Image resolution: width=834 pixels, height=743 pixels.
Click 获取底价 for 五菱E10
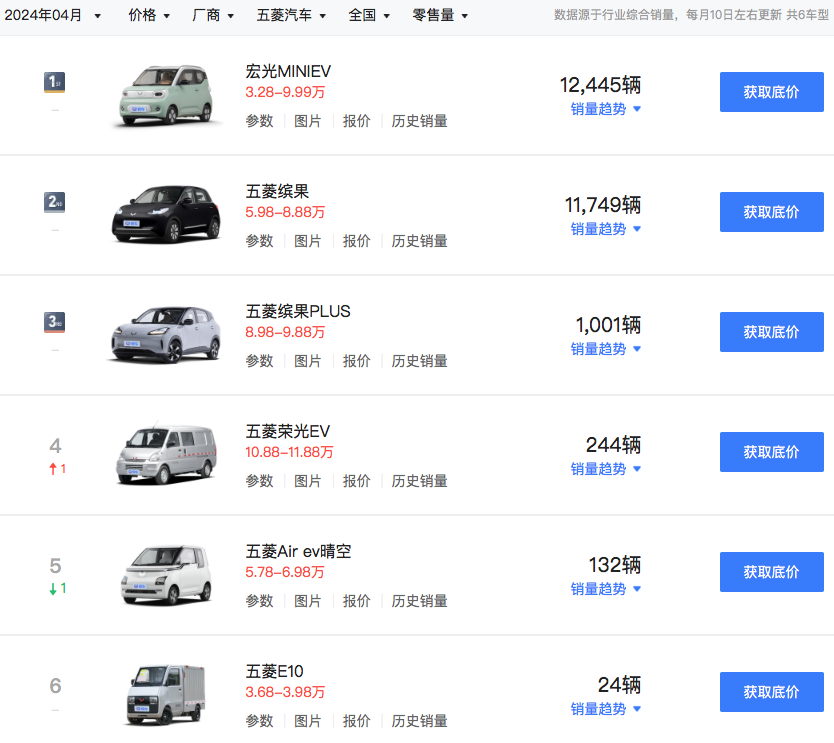pyautogui.click(x=772, y=692)
